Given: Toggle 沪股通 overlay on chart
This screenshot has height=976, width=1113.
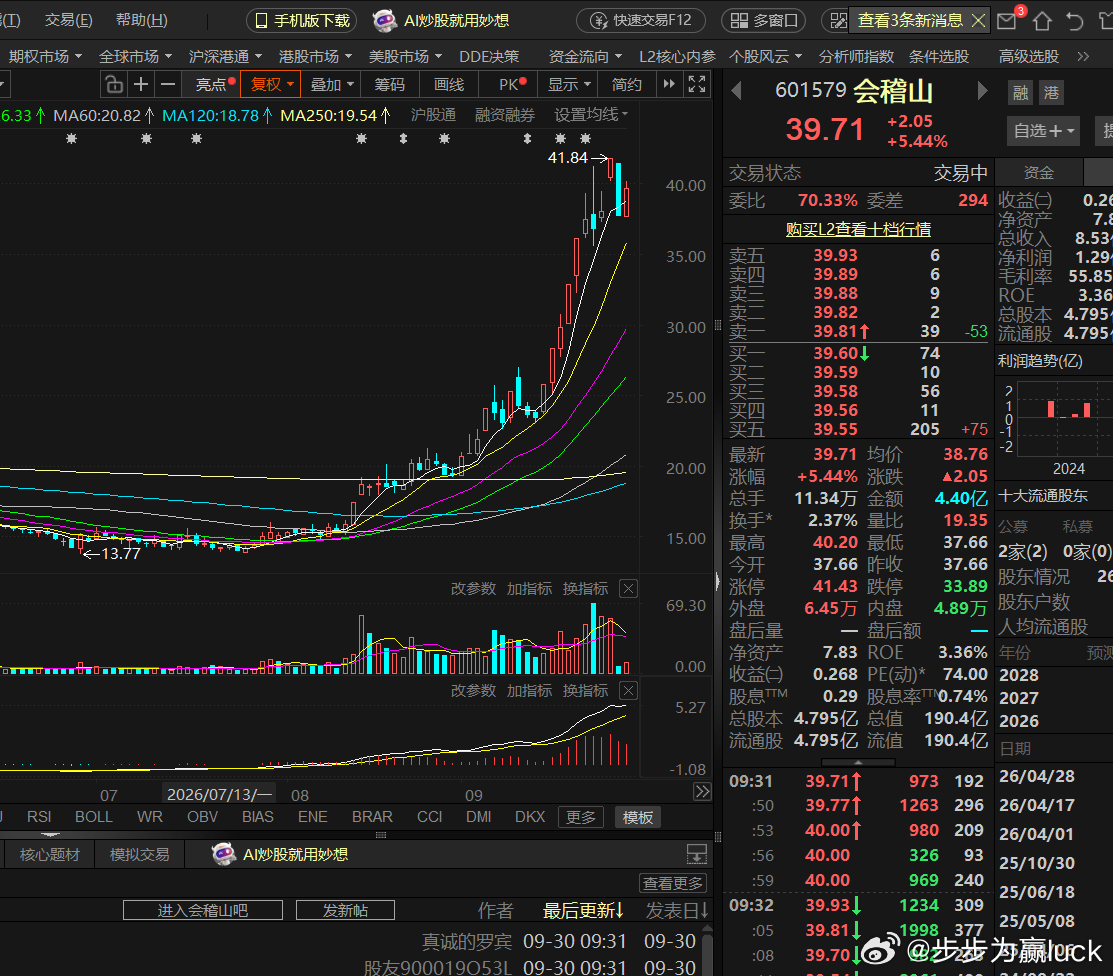Looking at the screenshot, I should tap(433, 115).
